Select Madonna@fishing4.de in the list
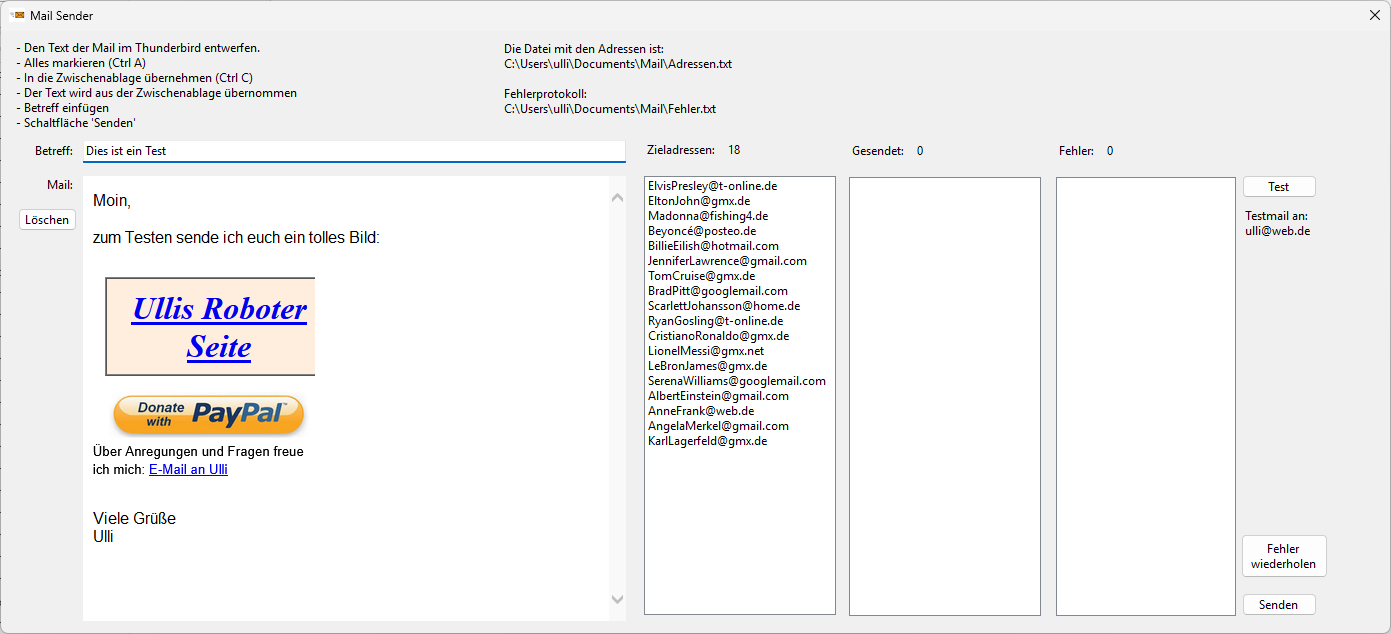Screen dimensions: 1391x634 [x=707, y=216]
